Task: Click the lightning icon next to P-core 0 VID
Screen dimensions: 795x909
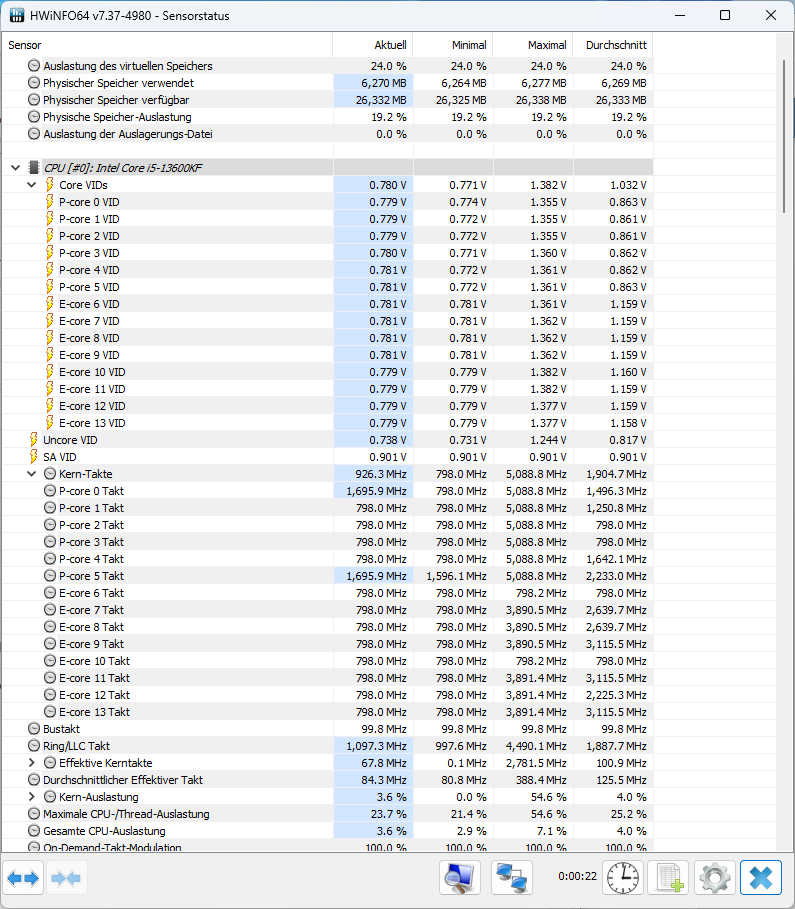Action: point(50,202)
